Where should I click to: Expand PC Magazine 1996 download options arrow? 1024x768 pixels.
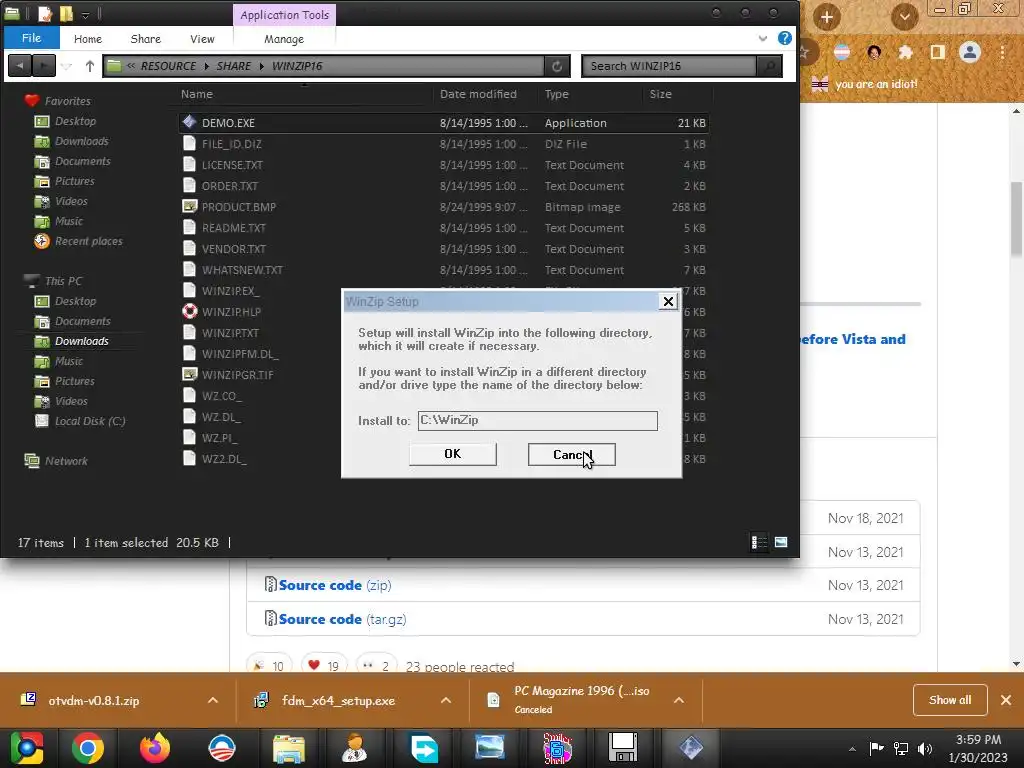pos(679,700)
